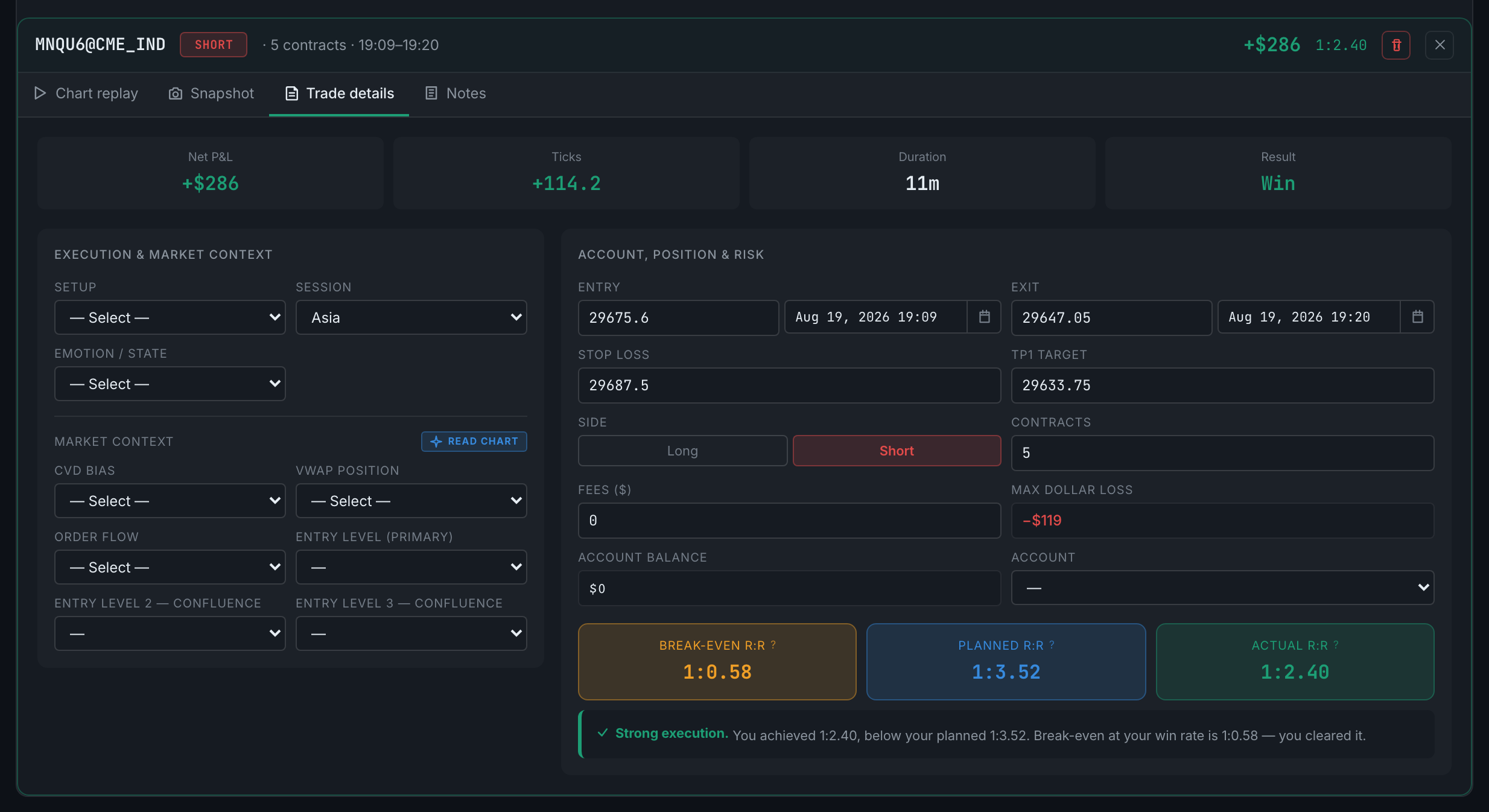Viewport: 1489px width, 812px height.
Task: Open calendar picker for exit date
Action: (1417, 317)
